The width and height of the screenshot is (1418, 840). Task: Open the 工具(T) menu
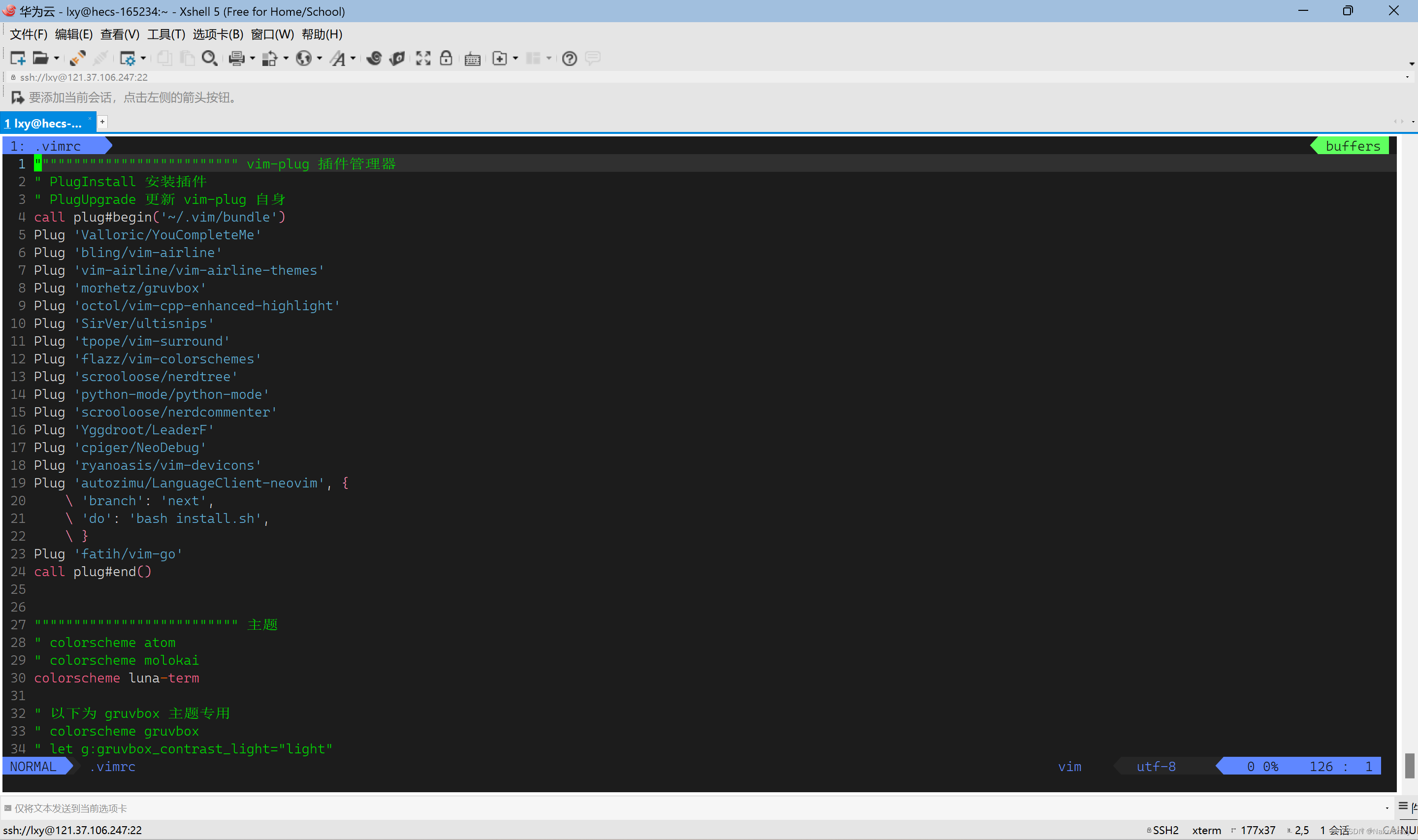[x=166, y=34]
